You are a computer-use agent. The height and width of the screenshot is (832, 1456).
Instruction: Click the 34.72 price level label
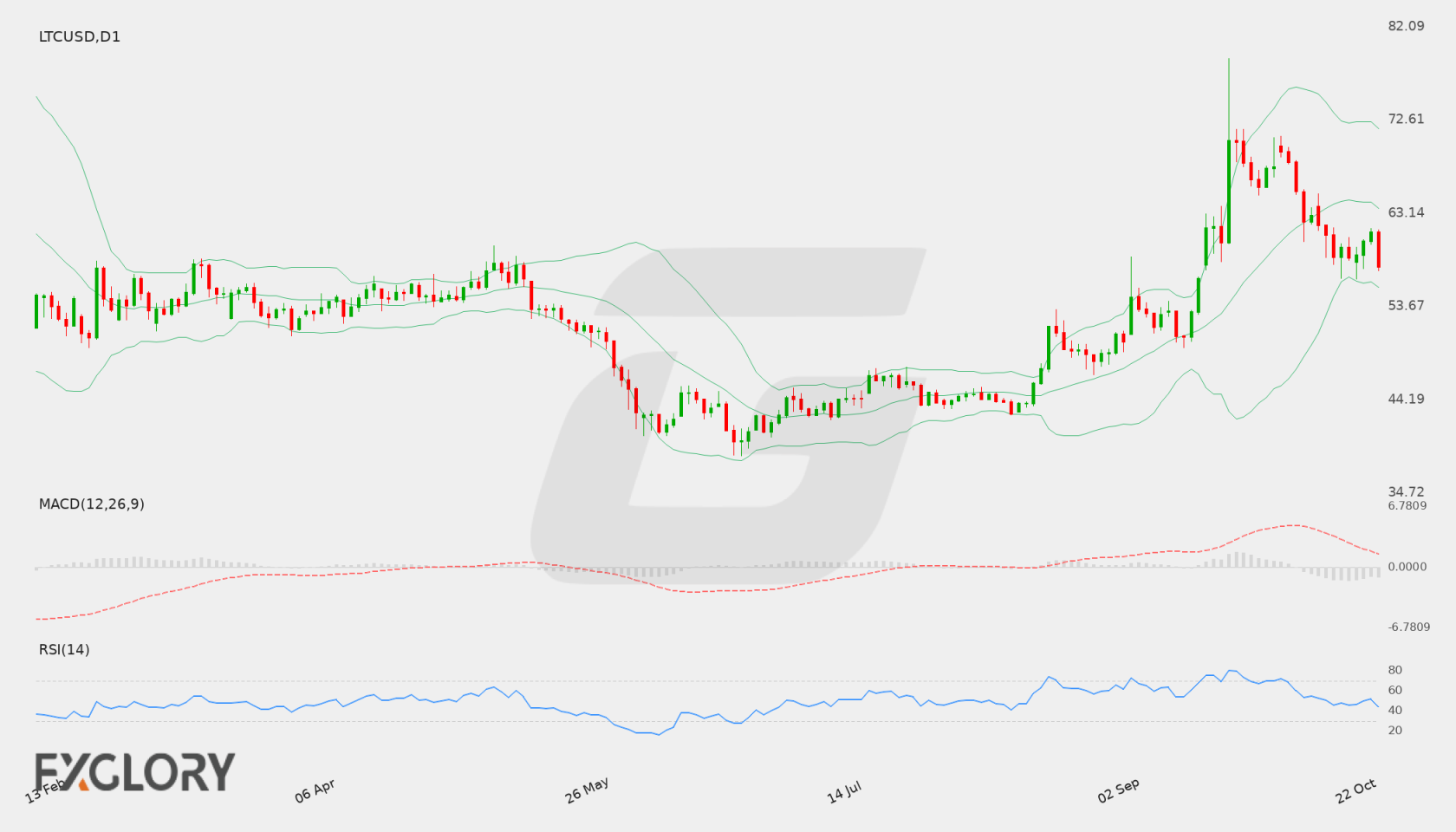pyautogui.click(x=1406, y=491)
